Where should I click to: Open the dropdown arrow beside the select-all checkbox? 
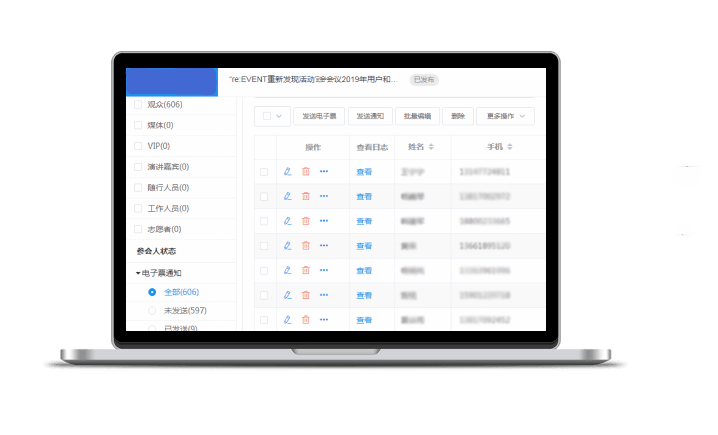[279, 116]
